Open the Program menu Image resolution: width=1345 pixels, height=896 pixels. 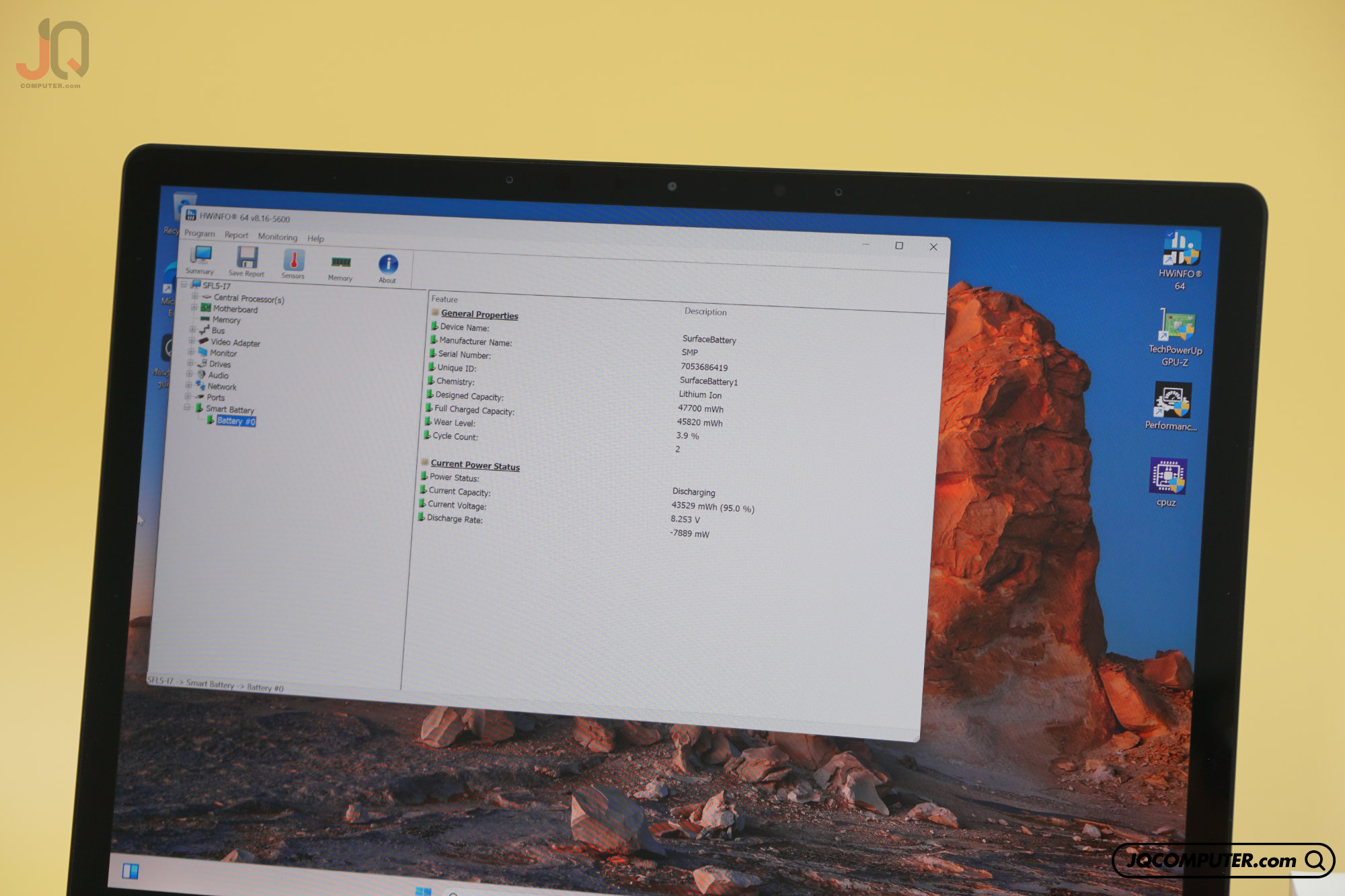[x=200, y=233]
